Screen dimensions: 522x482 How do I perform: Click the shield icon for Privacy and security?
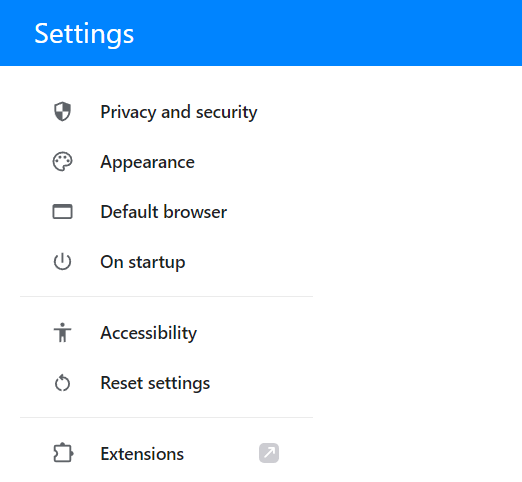pyautogui.click(x=62, y=112)
